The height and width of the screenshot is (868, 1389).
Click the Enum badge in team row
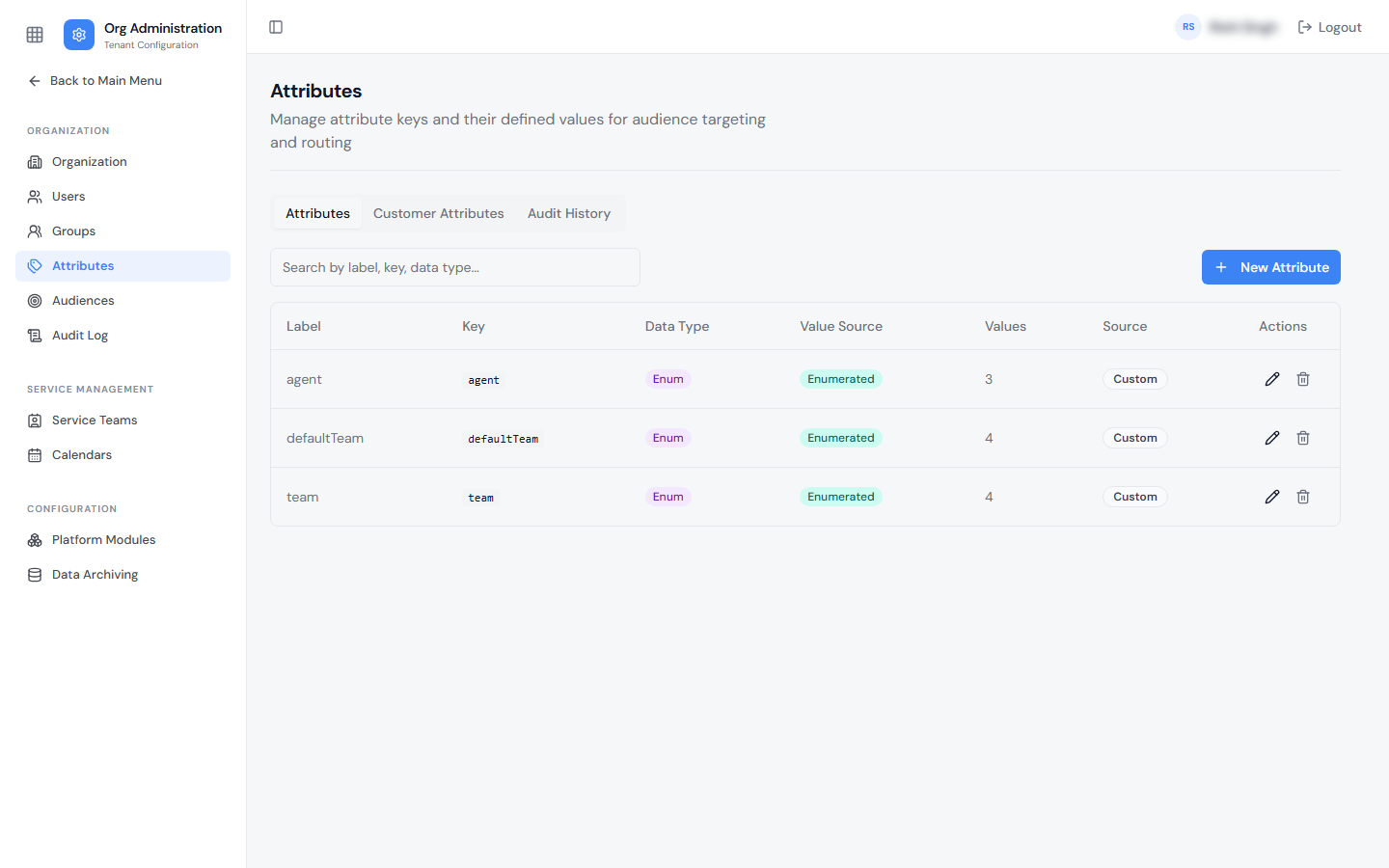pyautogui.click(x=667, y=497)
